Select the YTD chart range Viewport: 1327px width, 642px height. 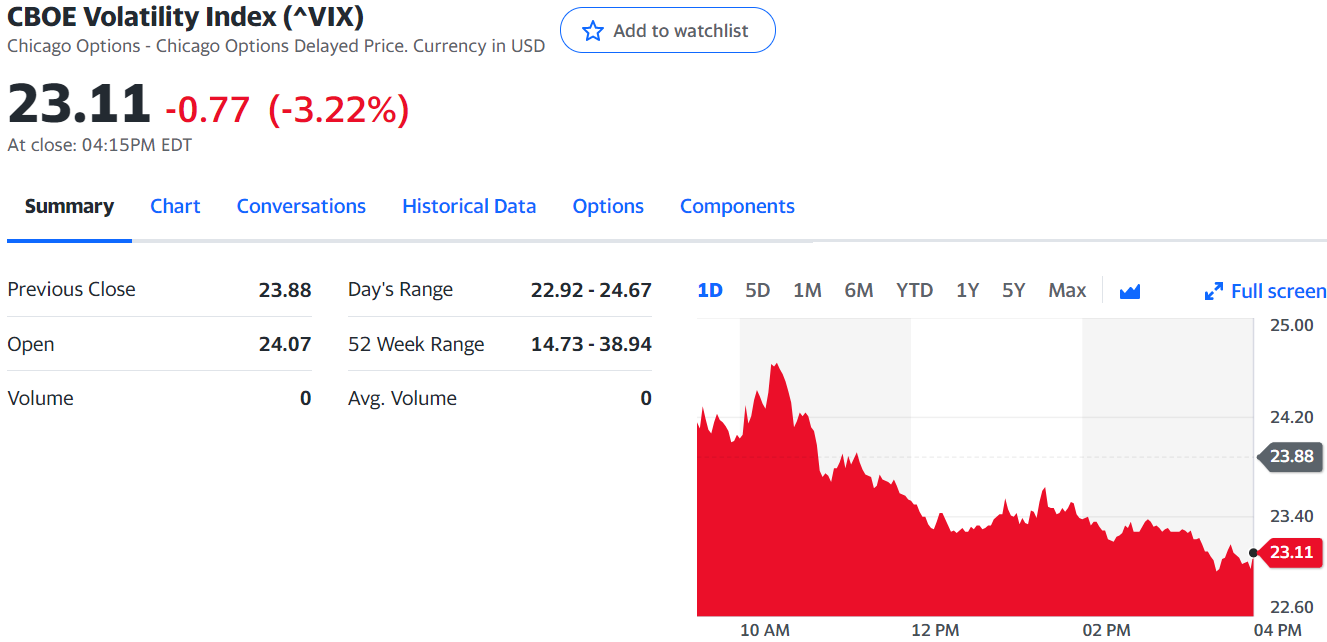[914, 291]
